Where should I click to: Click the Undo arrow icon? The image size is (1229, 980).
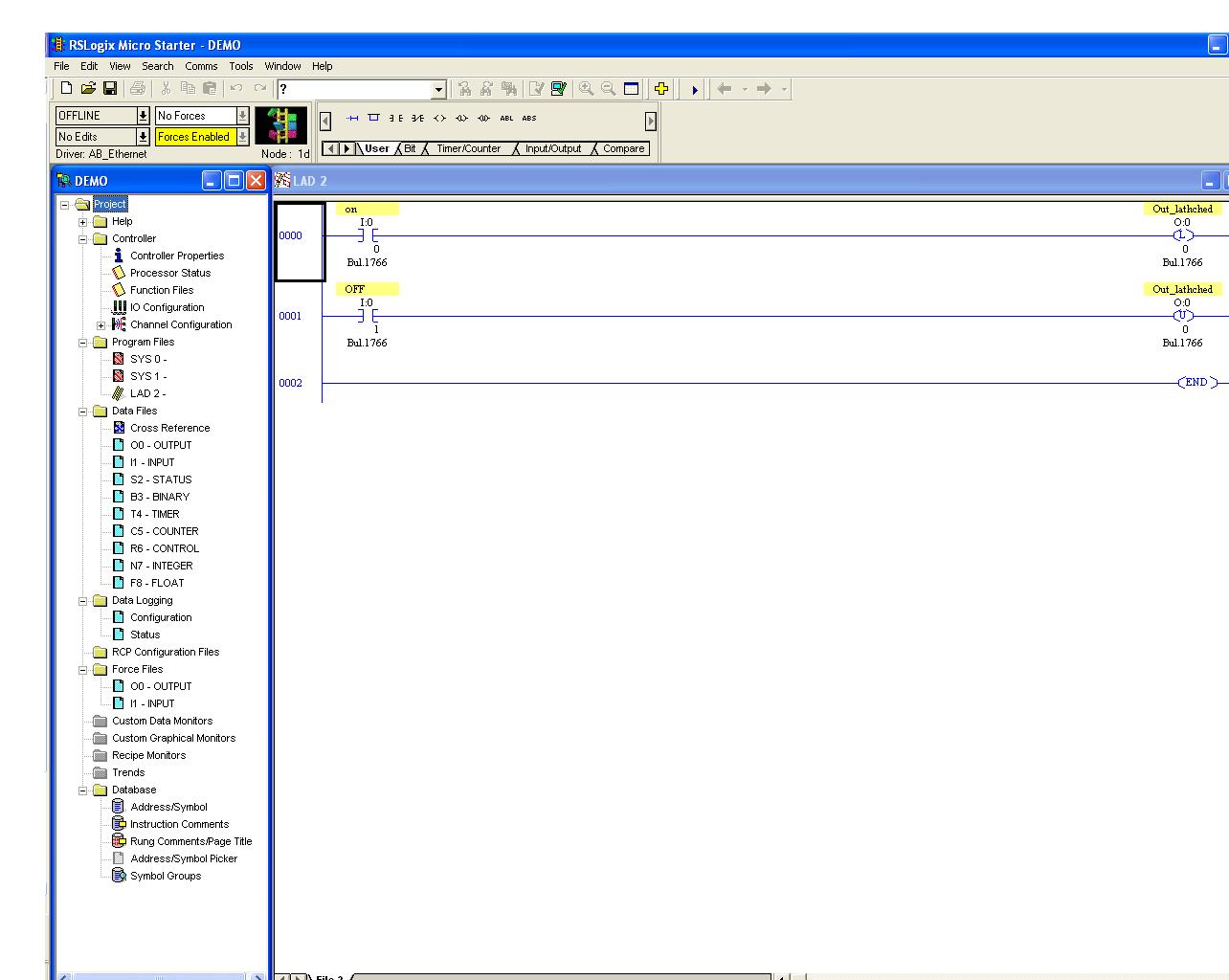pyautogui.click(x=236, y=89)
